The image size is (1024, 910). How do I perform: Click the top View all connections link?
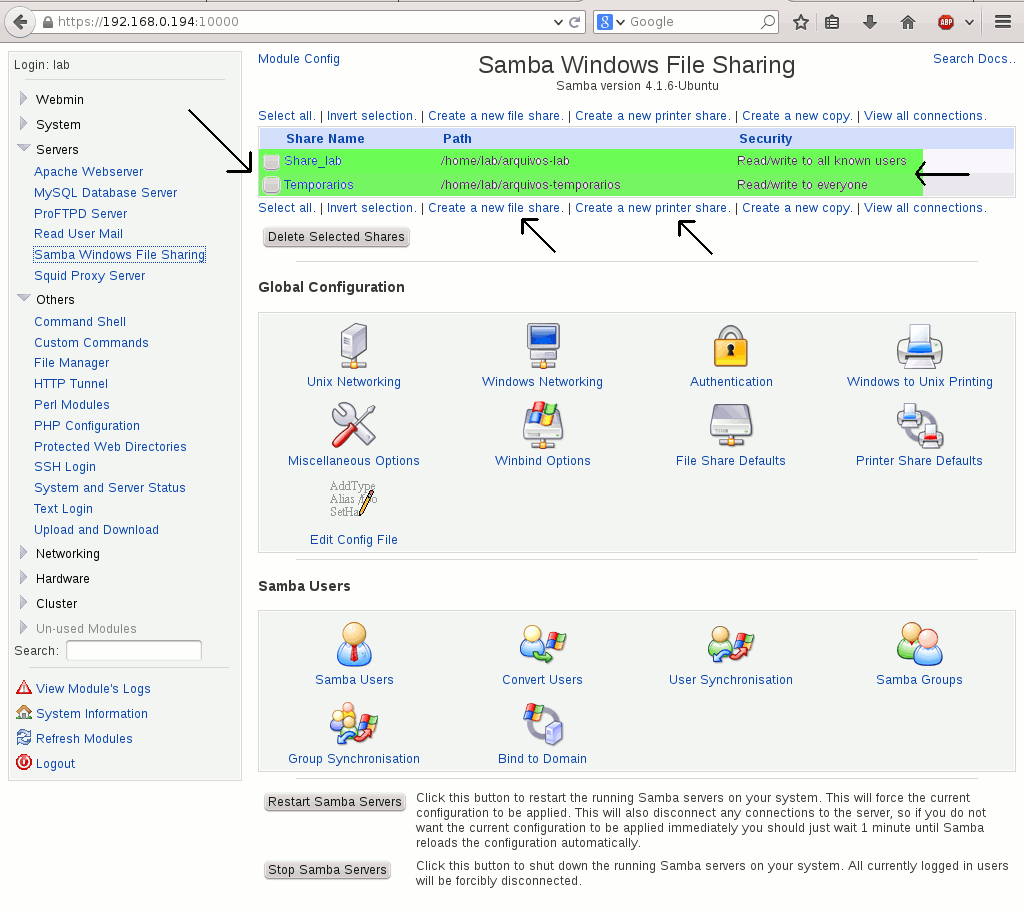point(925,116)
